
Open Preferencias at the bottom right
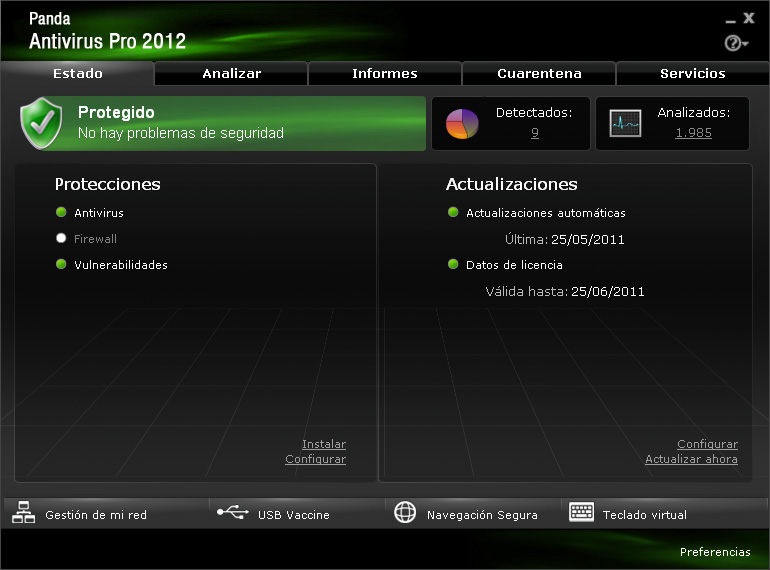[715, 552]
